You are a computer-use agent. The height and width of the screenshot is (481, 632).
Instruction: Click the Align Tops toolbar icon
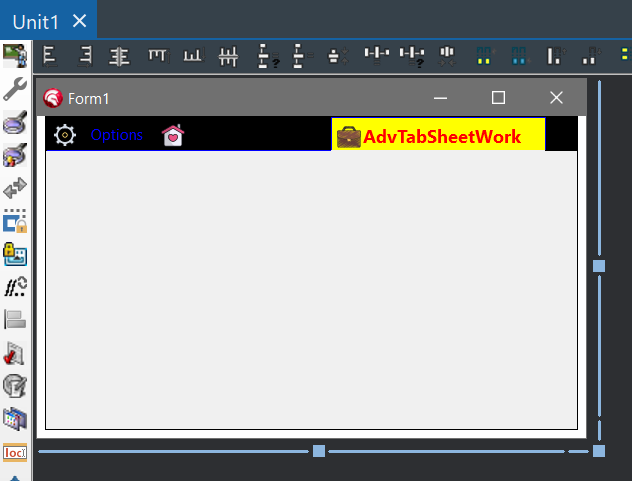coord(158,56)
